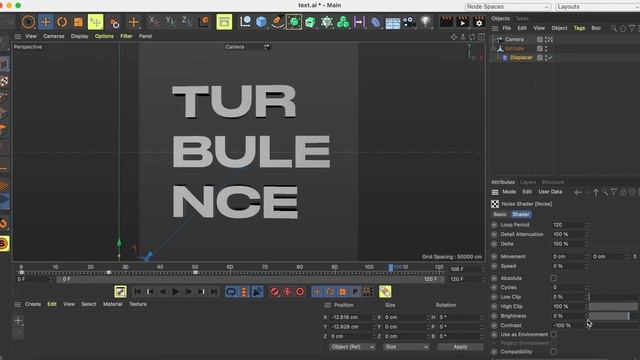Open viewport View menu

[x=31, y=36]
